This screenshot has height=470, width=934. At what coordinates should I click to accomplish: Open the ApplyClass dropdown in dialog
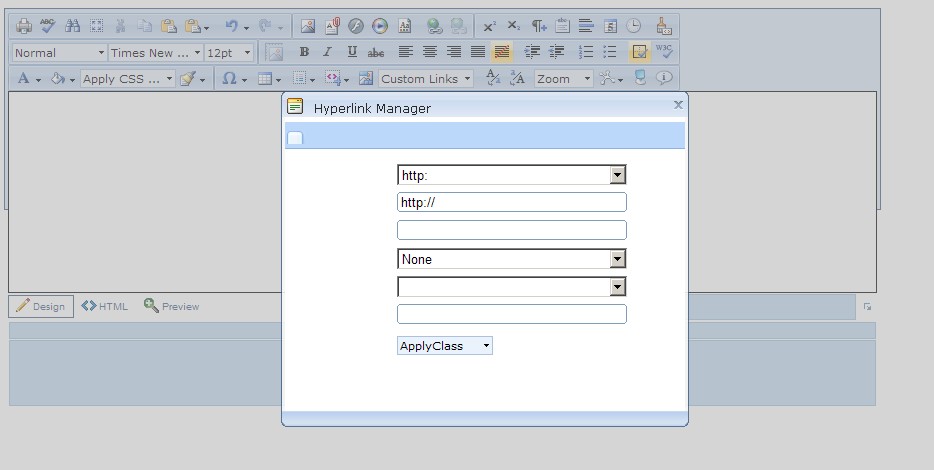[445, 346]
